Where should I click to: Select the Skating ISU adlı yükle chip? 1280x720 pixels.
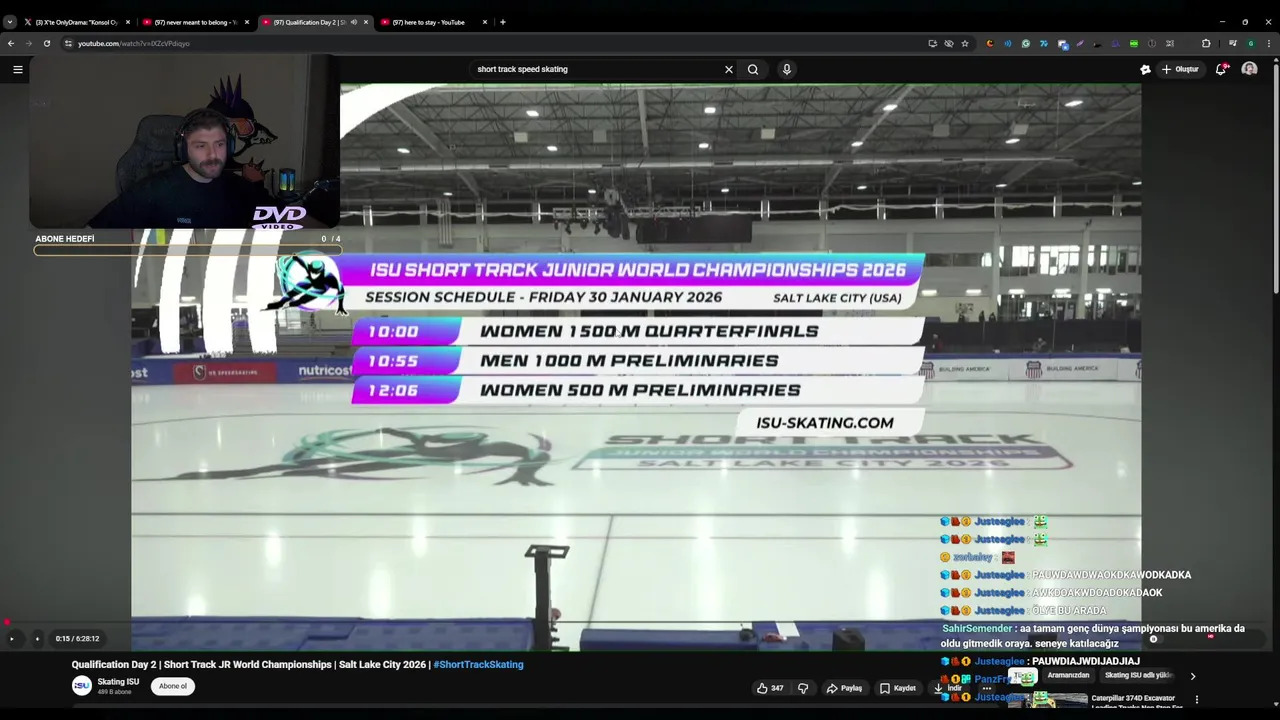[x=1138, y=676]
